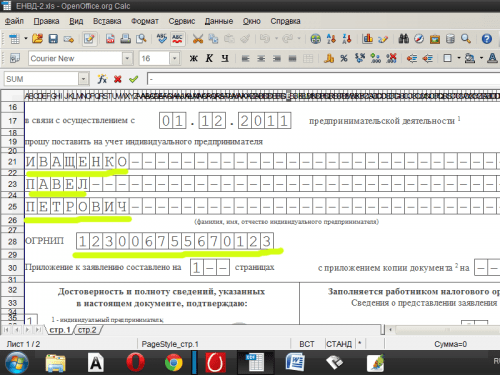Toggle bold Ж formatting
500x375 pixels.
(x=193, y=59)
